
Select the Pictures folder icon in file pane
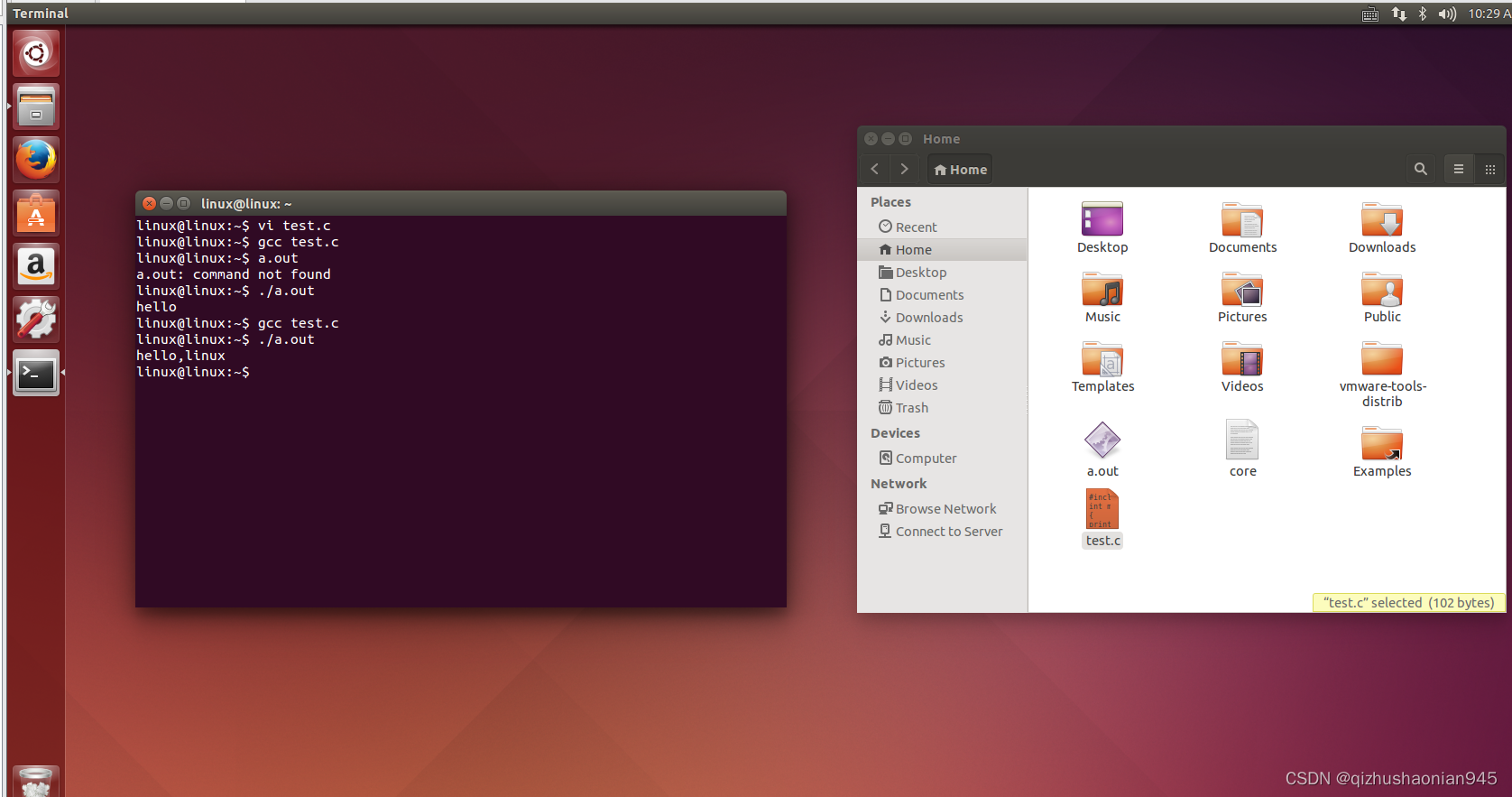[1242, 289]
